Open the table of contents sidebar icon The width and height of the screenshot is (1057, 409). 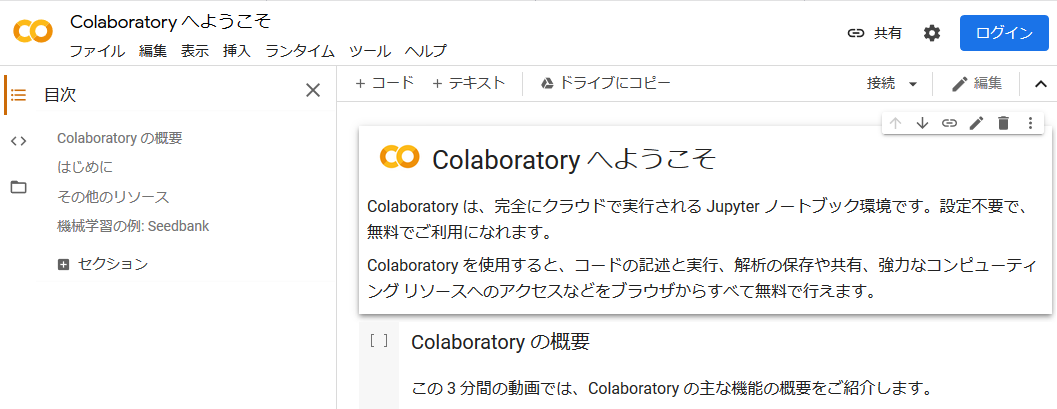tap(18, 95)
